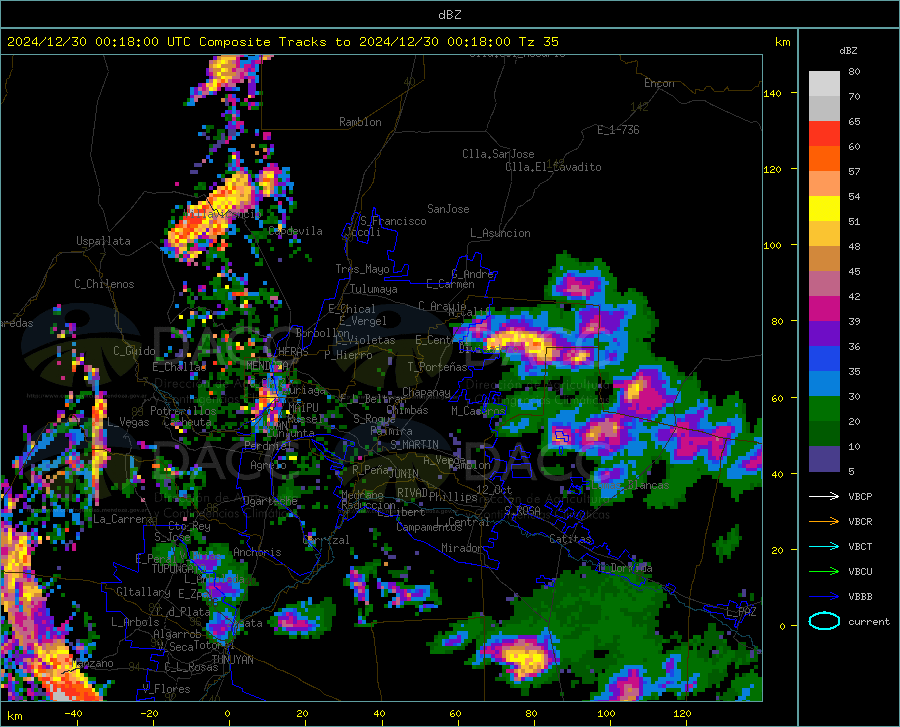Image resolution: width=900 pixels, height=727 pixels.
Task: Click the 'Anchoris' place label
Action: click(257, 552)
